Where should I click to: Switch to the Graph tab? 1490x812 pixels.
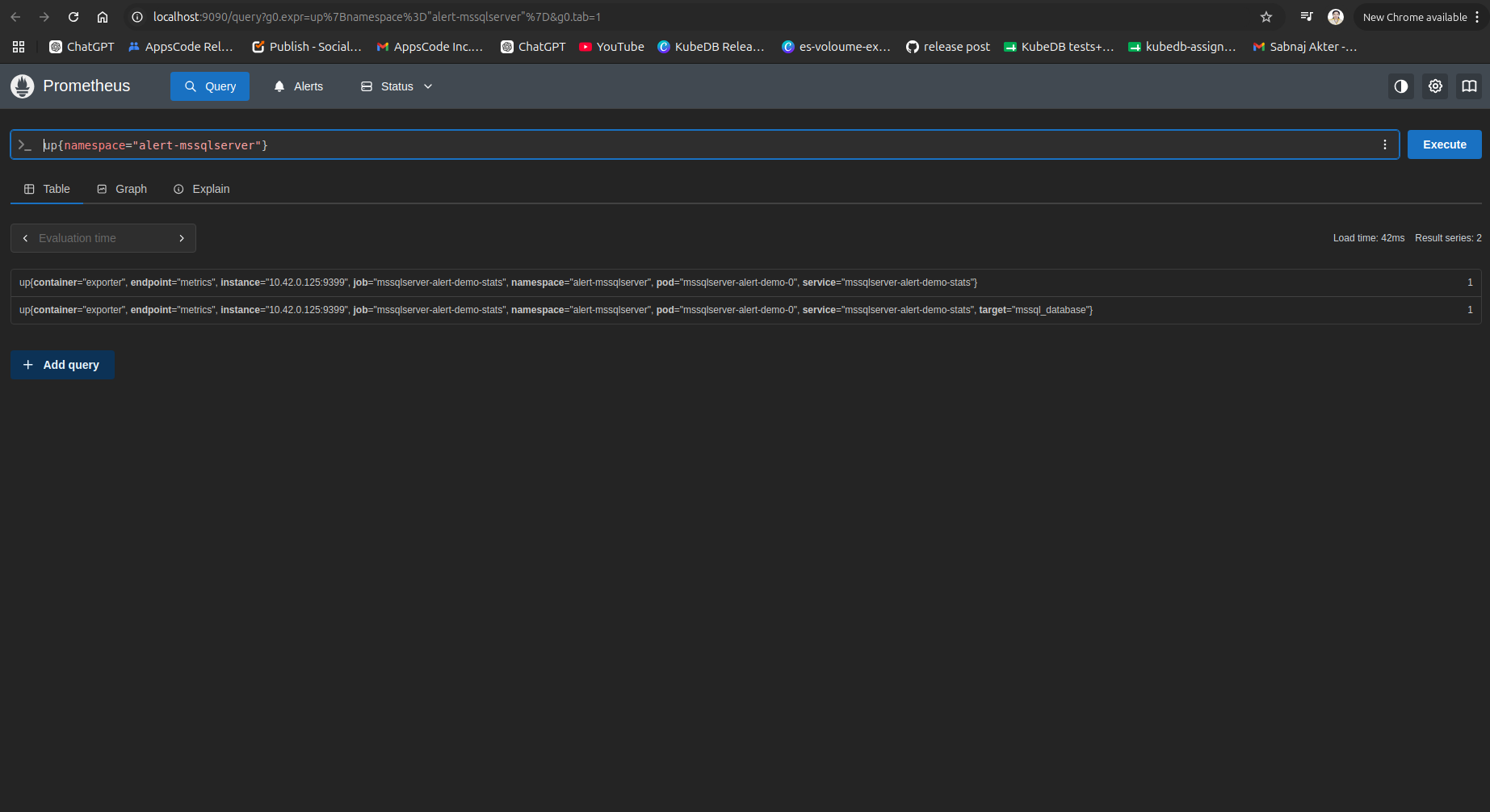[x=122, y=189]
